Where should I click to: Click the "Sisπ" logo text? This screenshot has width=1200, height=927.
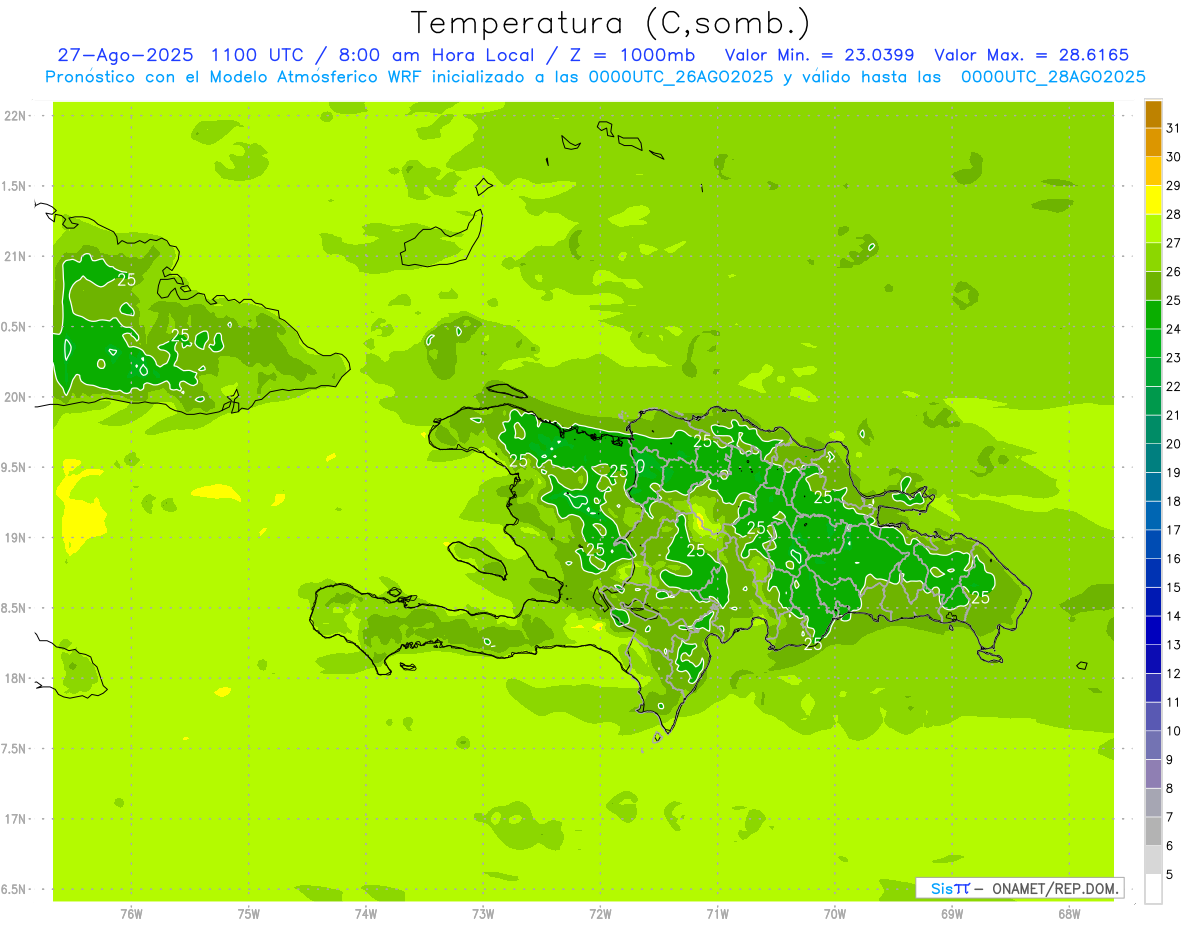coord(949,888)
